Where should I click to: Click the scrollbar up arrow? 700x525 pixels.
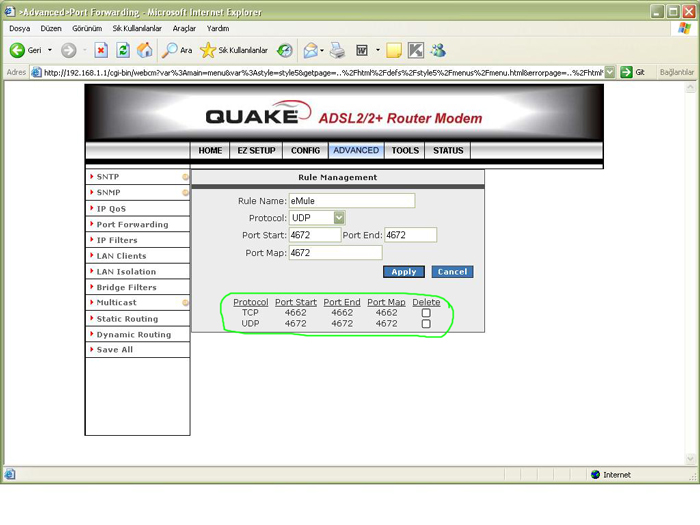(690, 88)
